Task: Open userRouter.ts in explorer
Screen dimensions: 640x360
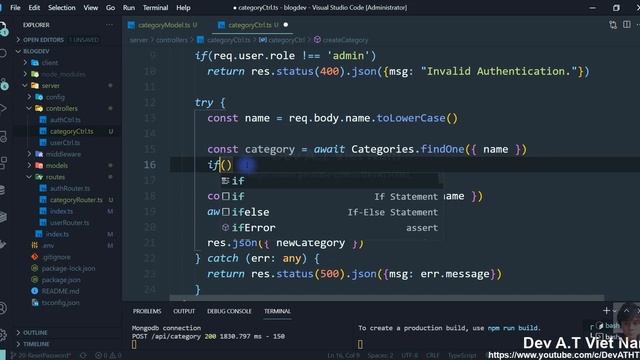Action: click(x=69, y=222)
